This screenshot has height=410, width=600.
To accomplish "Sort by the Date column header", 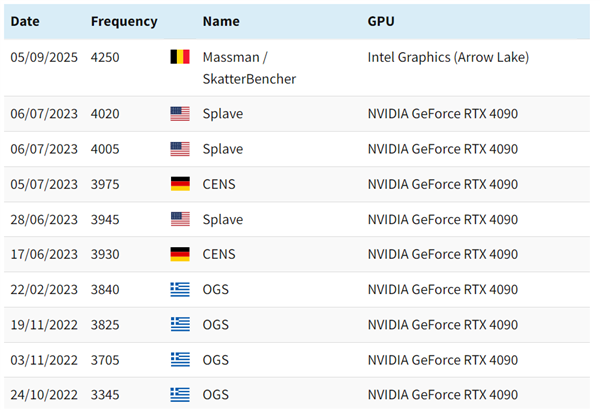I will 25,21.
